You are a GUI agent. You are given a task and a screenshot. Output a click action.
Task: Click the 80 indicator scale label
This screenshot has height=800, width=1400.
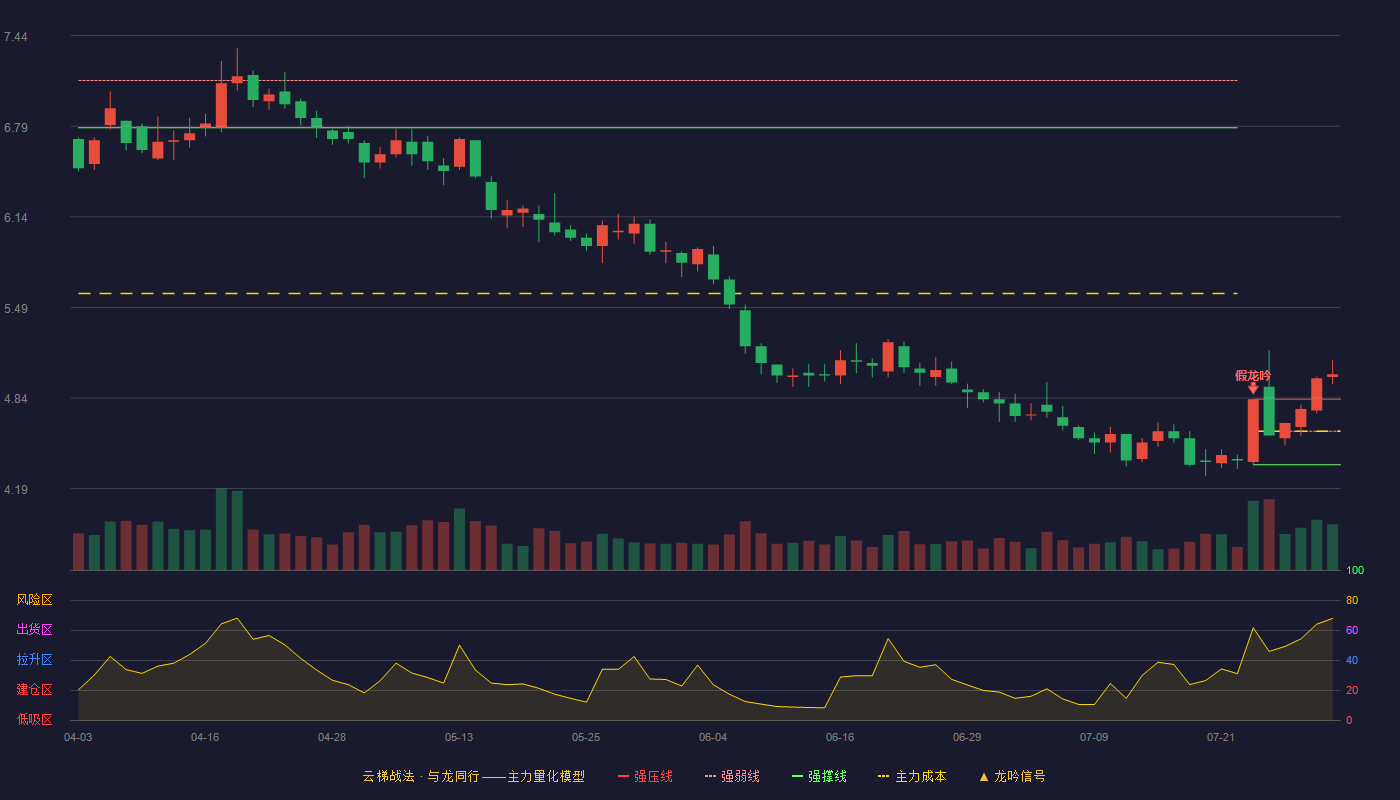1352,600
